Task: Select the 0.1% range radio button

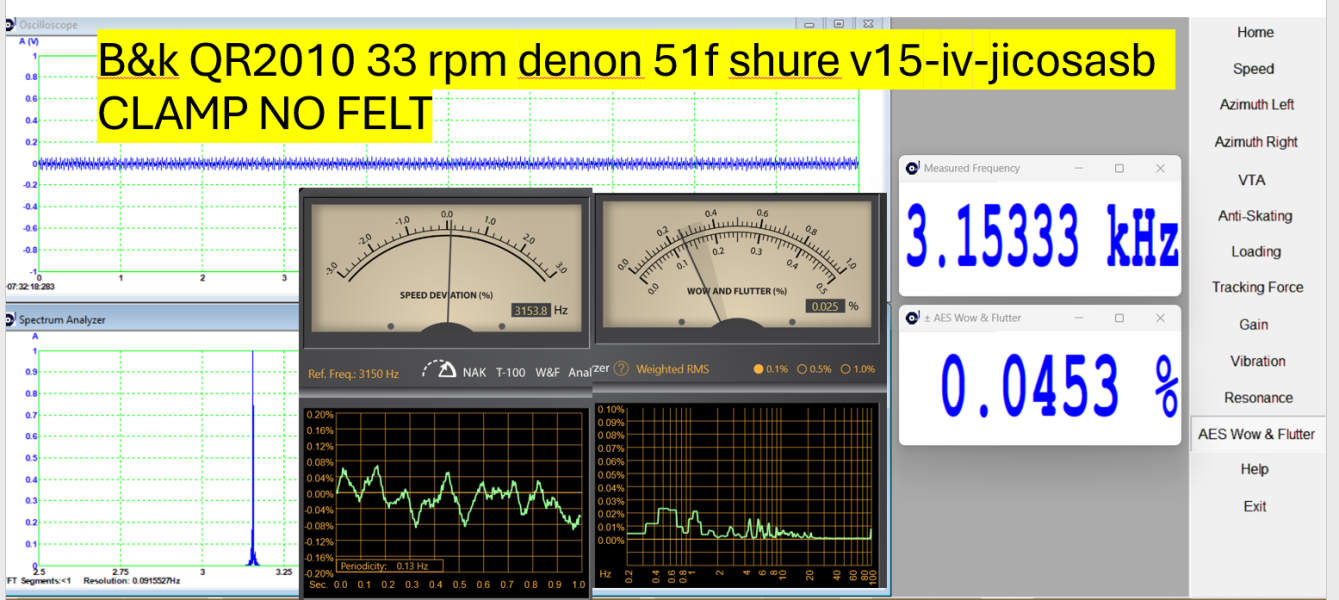Action: point(760,369)
